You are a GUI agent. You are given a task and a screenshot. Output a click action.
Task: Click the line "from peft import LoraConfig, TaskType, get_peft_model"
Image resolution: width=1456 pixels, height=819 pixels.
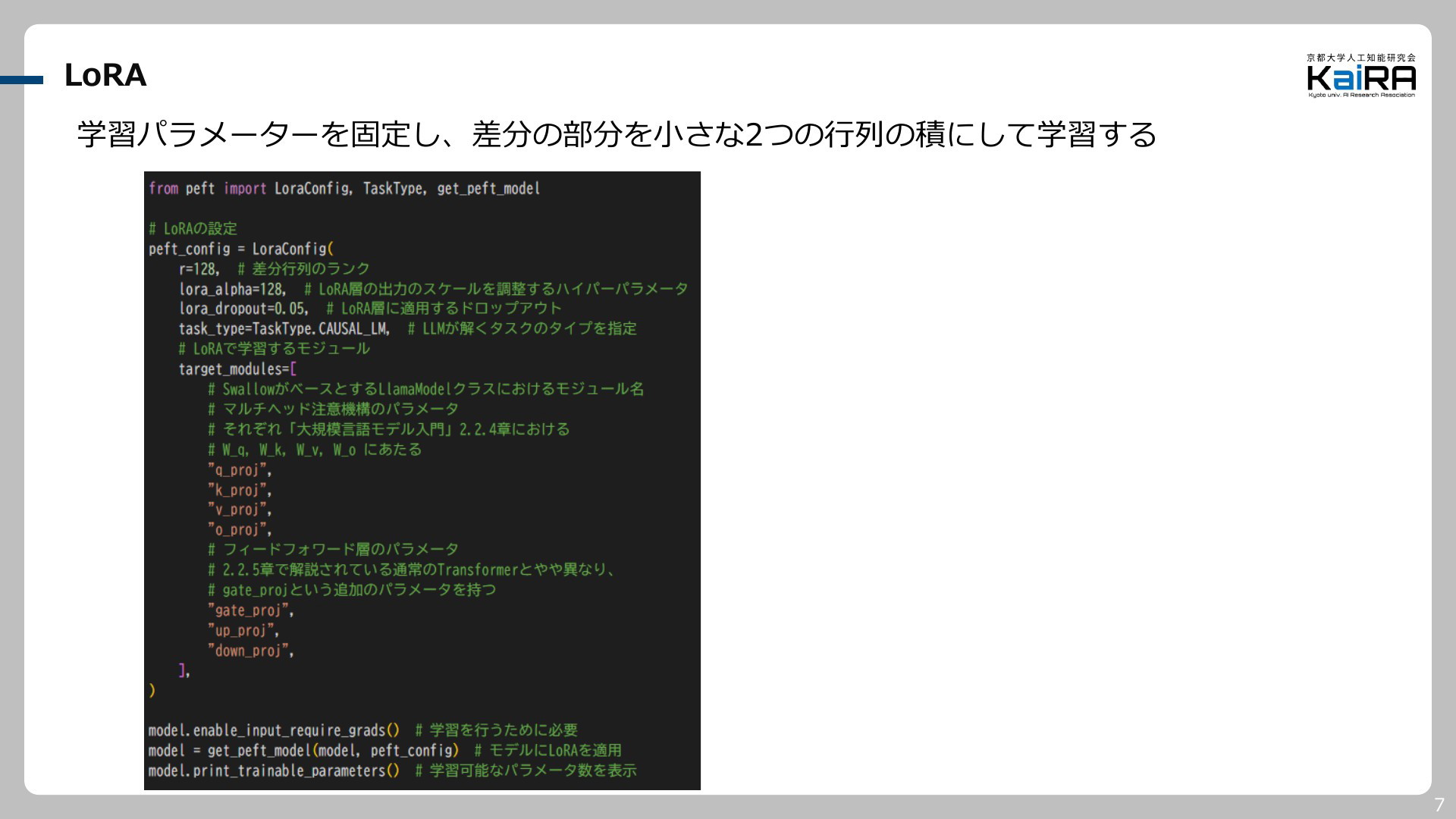tap(344, 188)
